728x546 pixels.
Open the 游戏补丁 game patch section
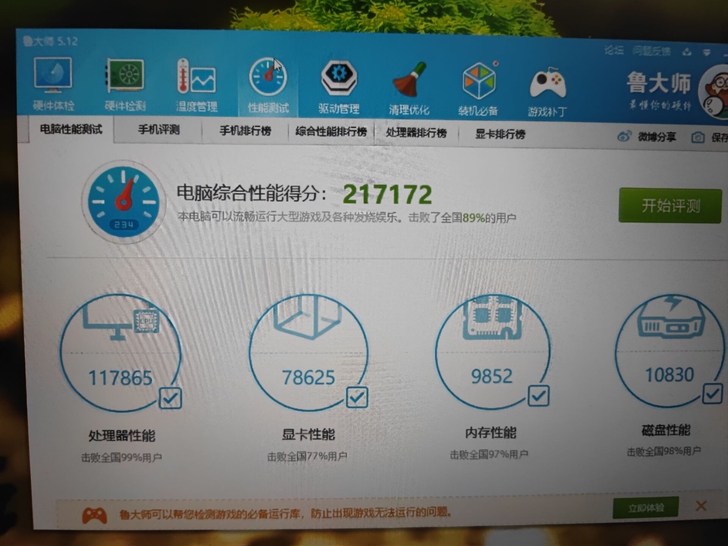click(x=547, y=90)
